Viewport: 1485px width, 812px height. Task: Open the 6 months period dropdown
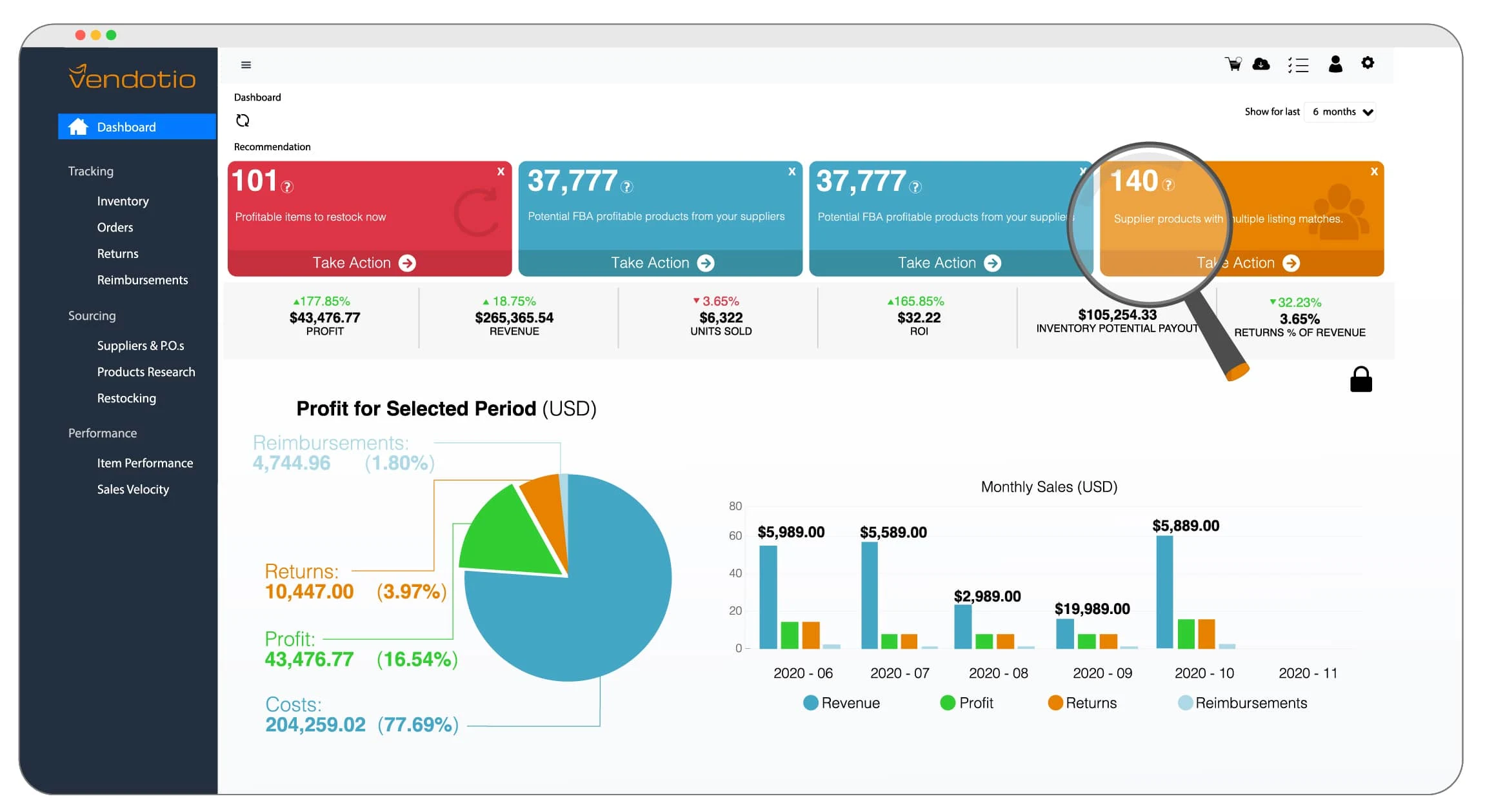tap(1340, 112)
